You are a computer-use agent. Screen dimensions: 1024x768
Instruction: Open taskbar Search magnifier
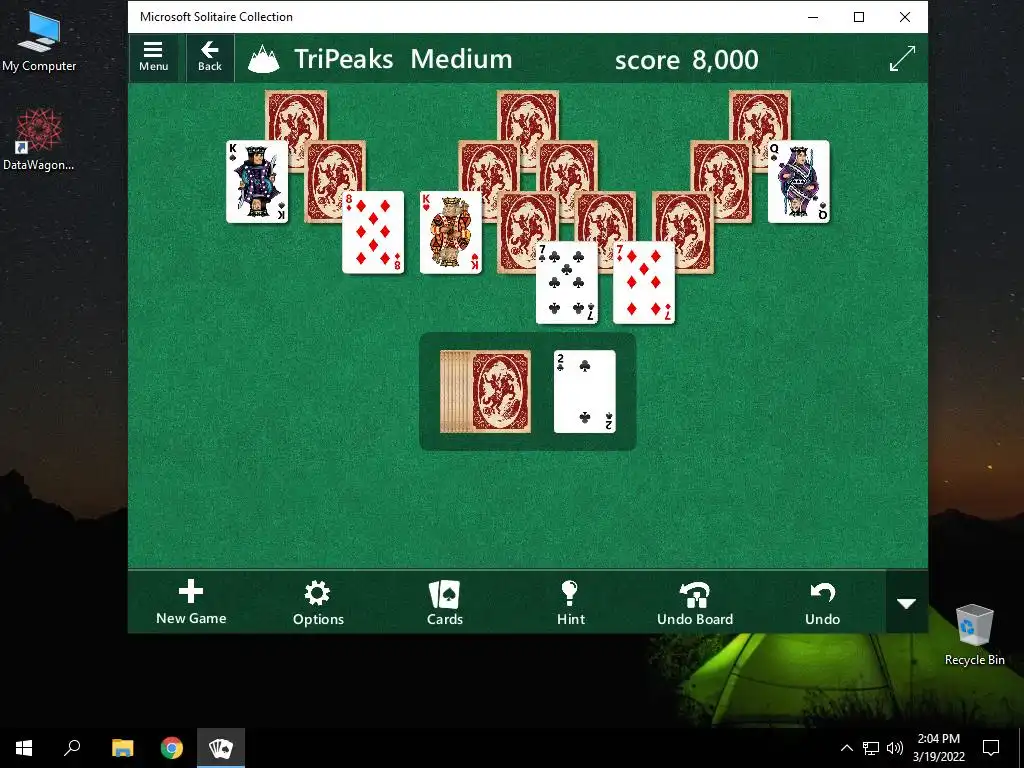pyautogui.click(x=72, y=748)
